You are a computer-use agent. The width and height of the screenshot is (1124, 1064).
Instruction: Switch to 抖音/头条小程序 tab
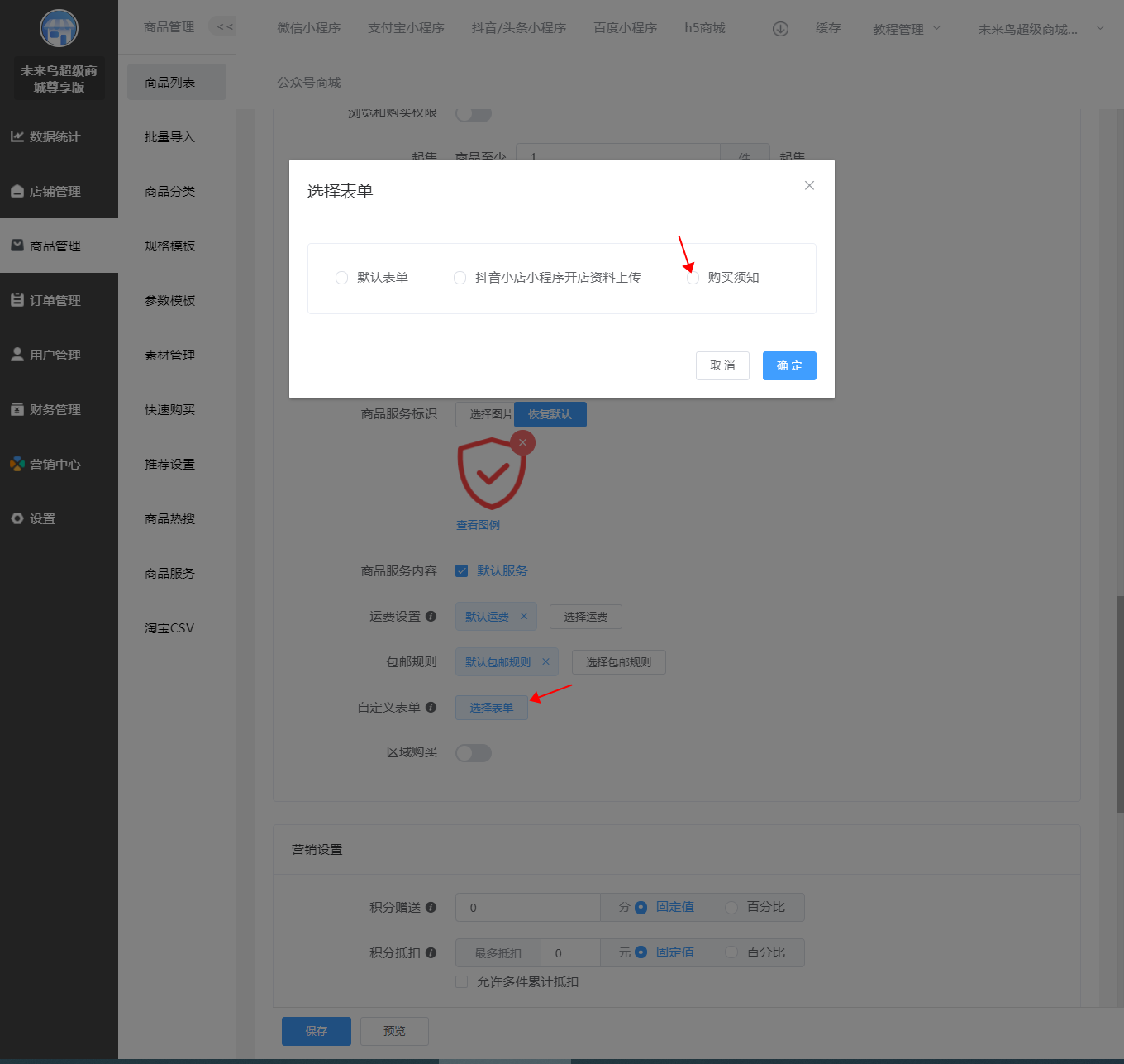click(519, 28)
